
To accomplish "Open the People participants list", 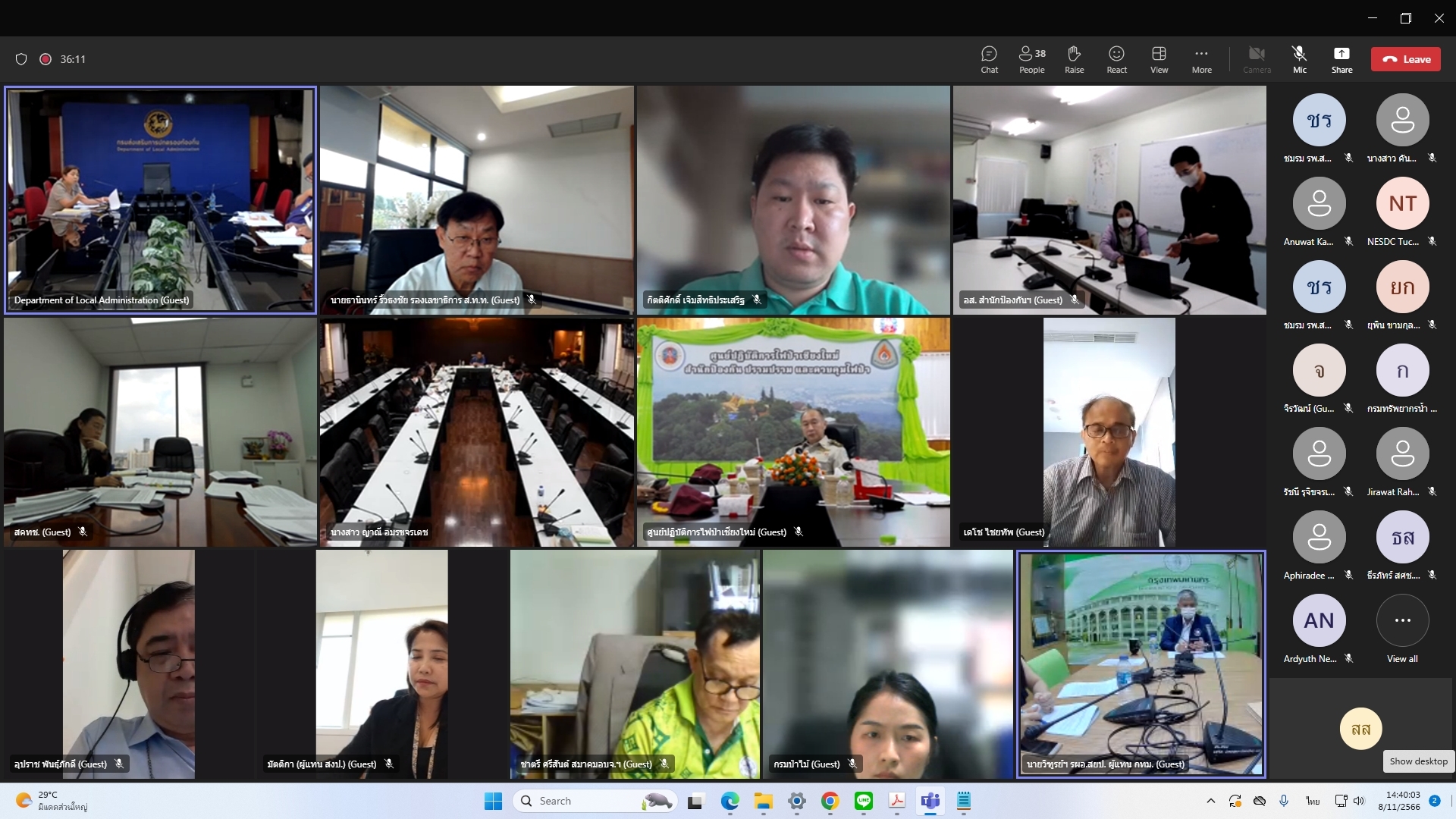I will (1032, 59).
